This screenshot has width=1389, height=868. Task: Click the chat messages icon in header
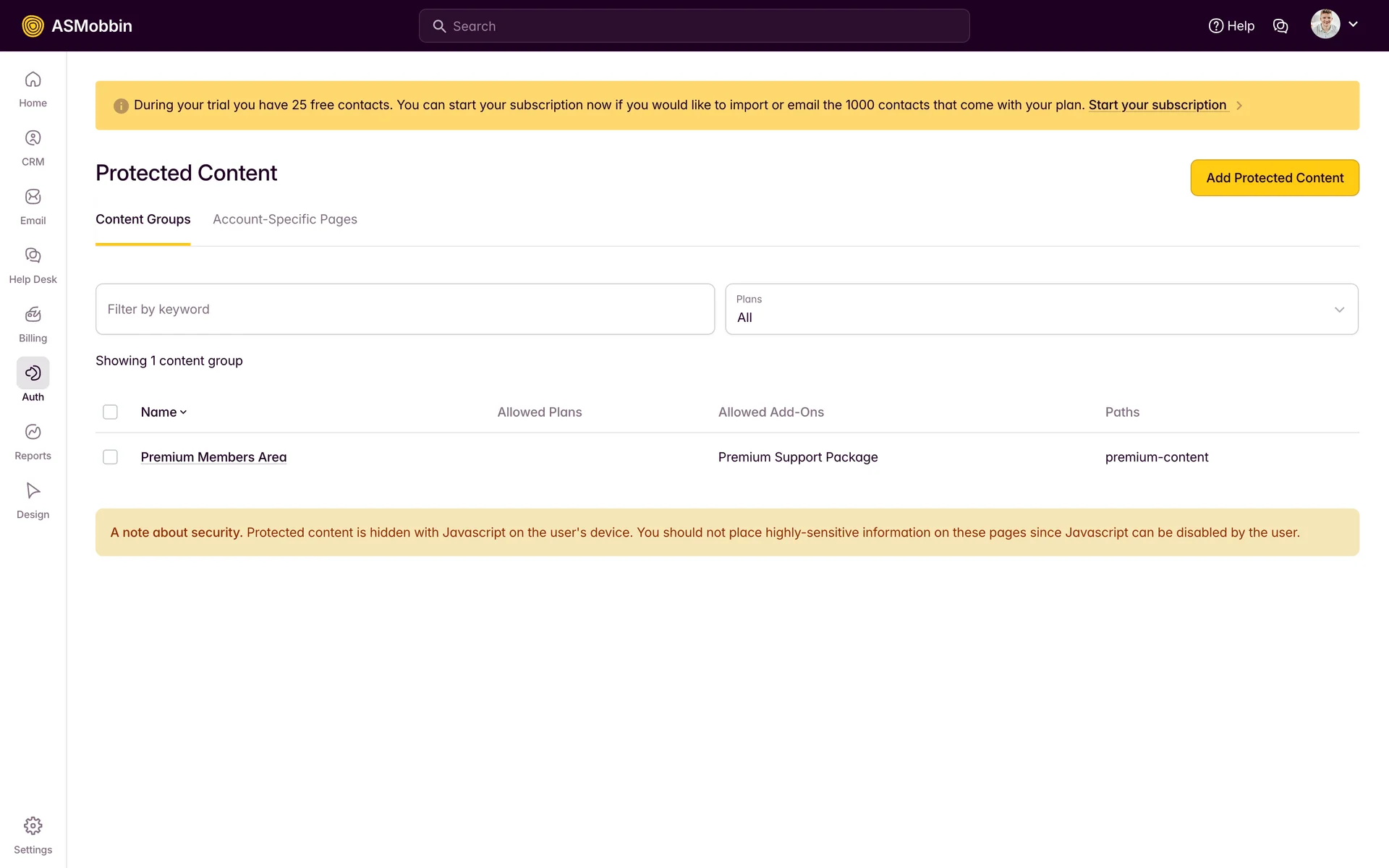tap(1280, 26)
